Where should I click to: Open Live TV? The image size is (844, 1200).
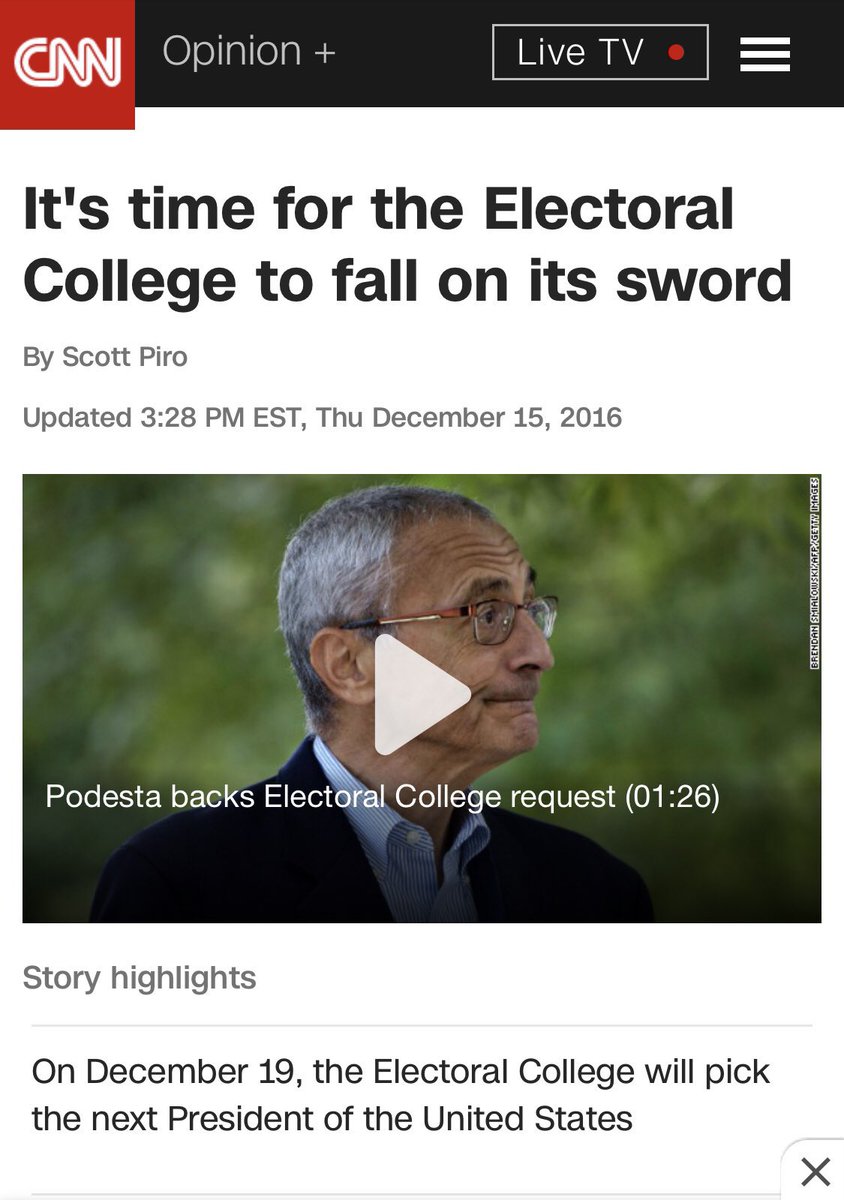coord(600,52)
